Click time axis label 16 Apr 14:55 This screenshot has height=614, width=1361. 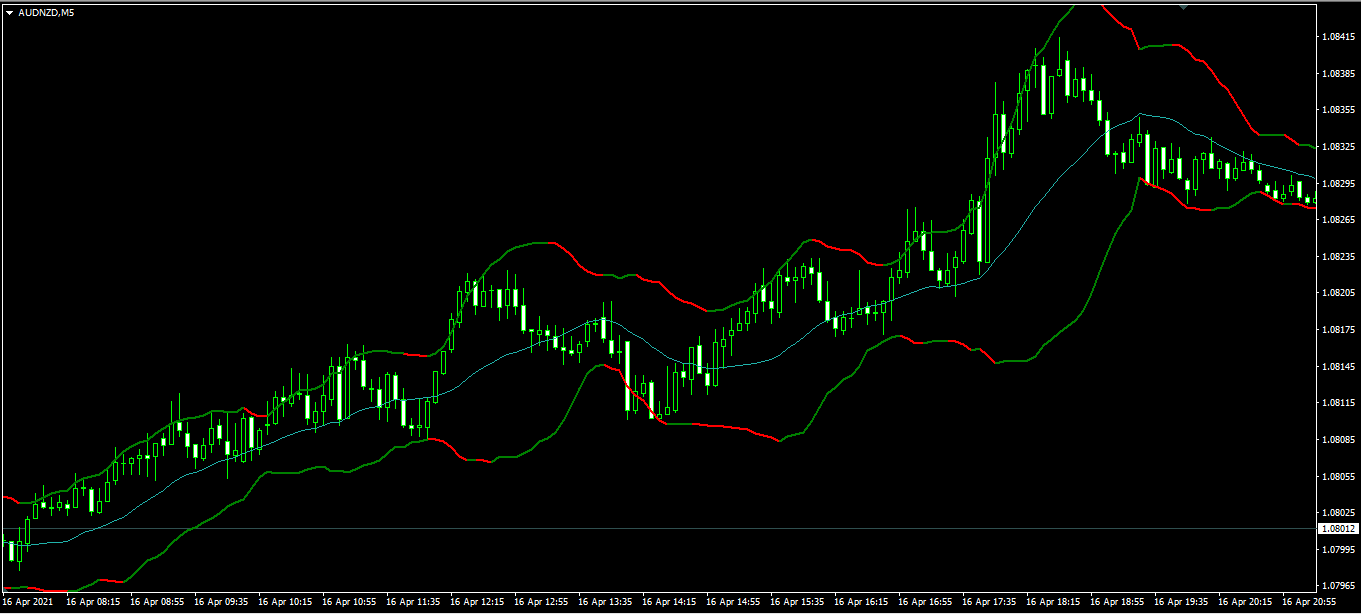733,603
